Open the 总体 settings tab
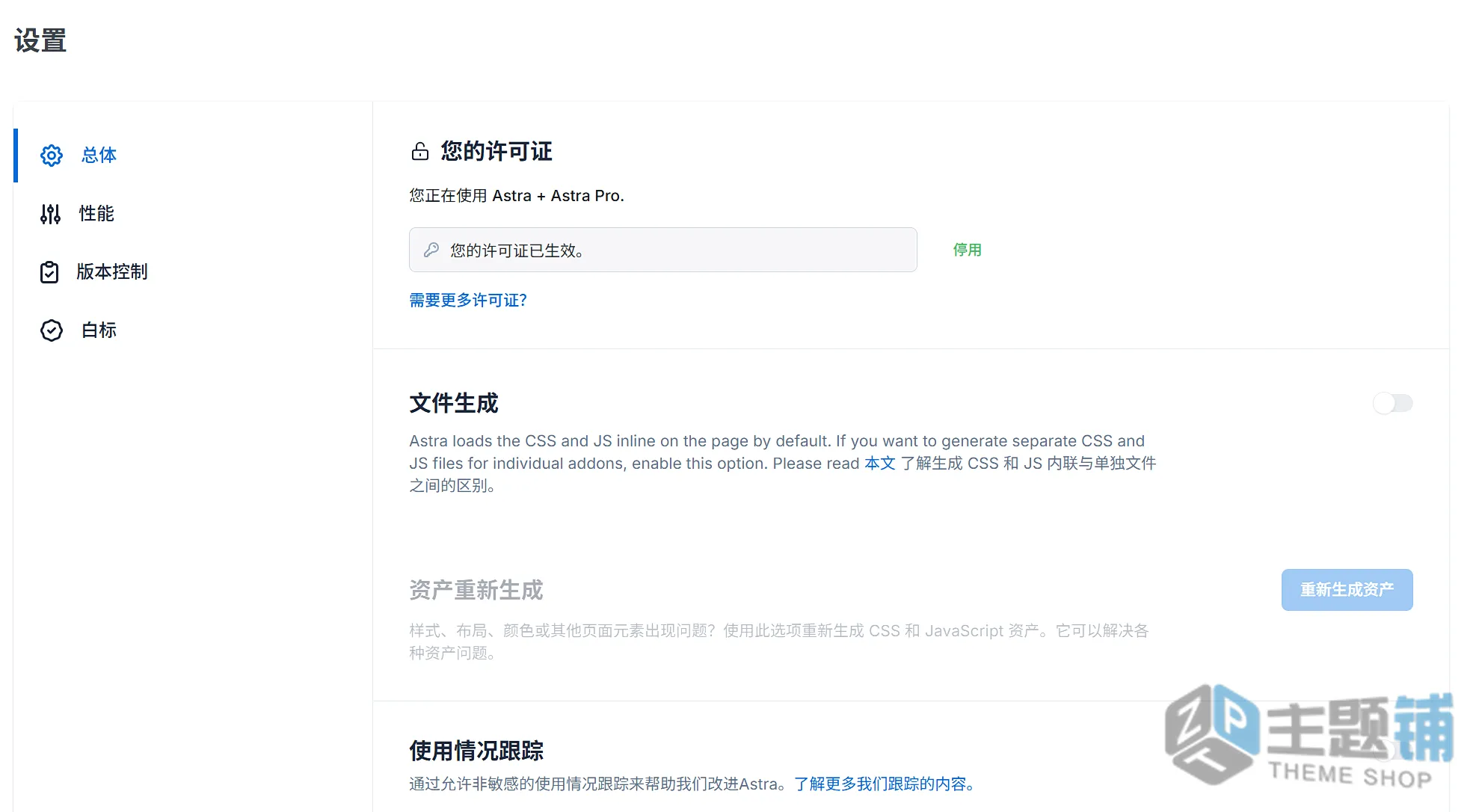1476x812 pixels. [x=99, y=156]
